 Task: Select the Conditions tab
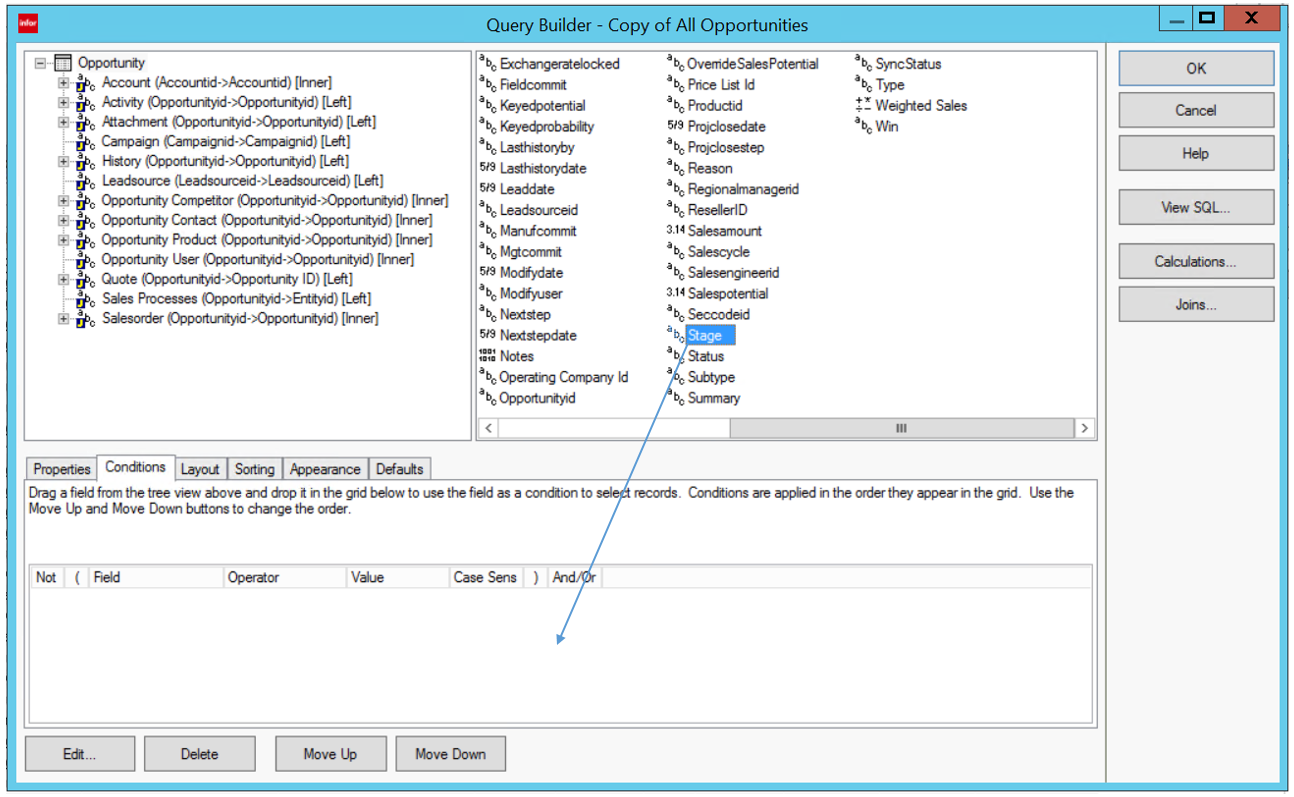coord(135,467)
